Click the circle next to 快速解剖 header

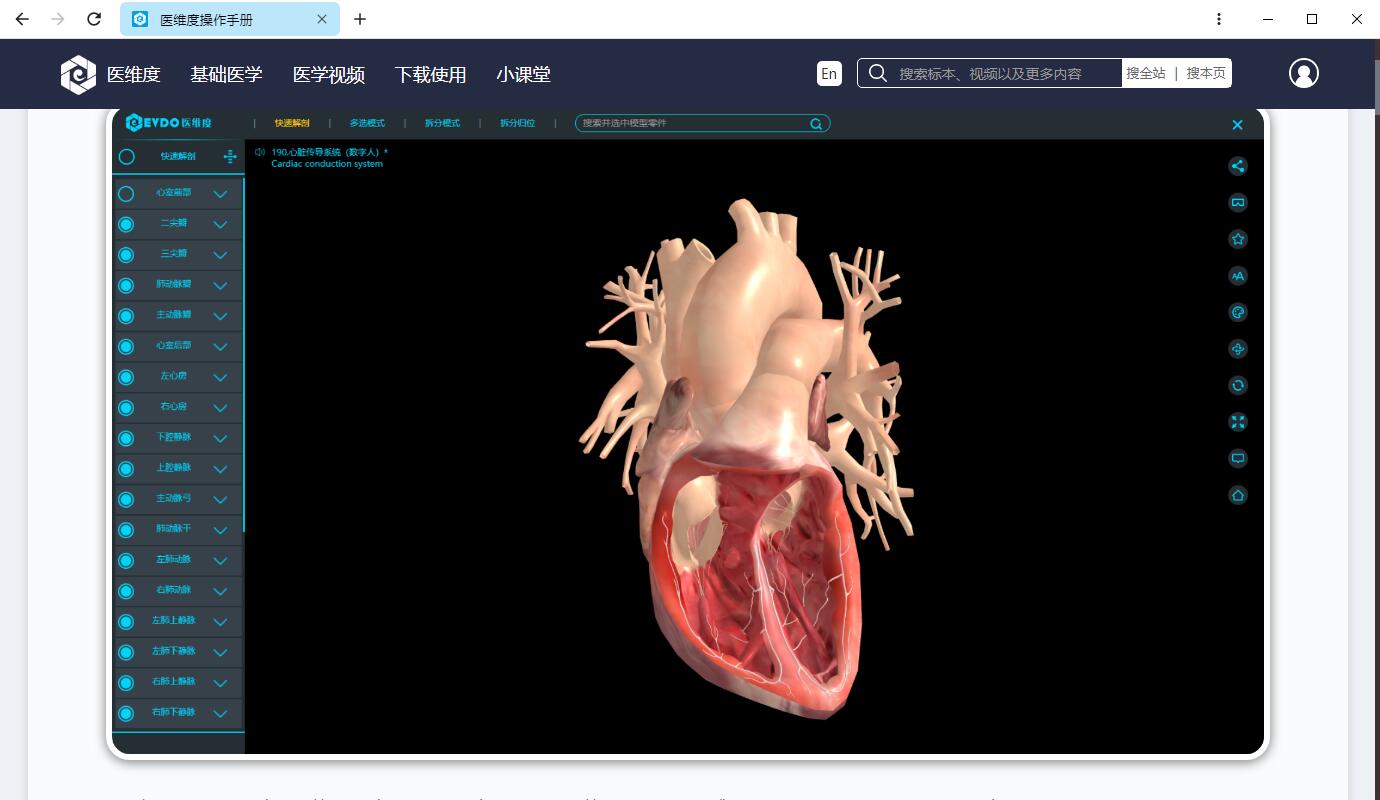(x=126, y=157)
